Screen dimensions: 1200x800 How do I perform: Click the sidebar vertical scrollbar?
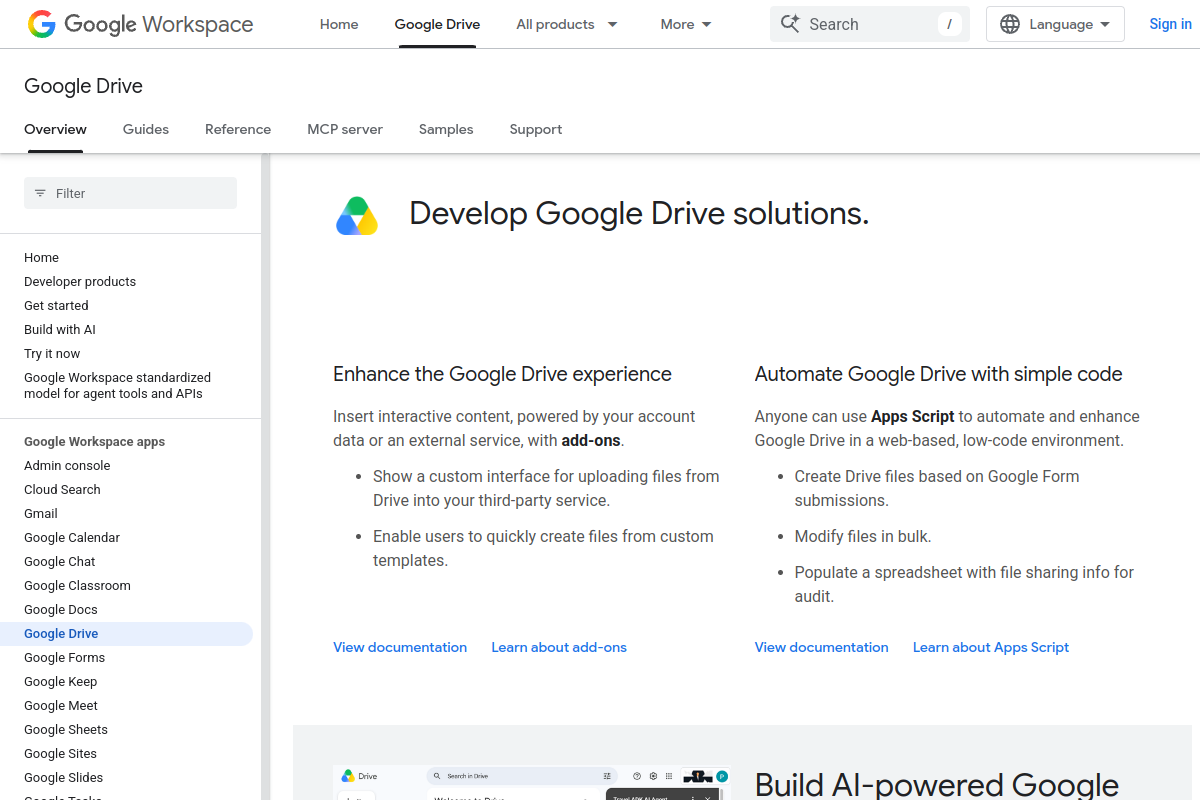(x=266, y=476)
